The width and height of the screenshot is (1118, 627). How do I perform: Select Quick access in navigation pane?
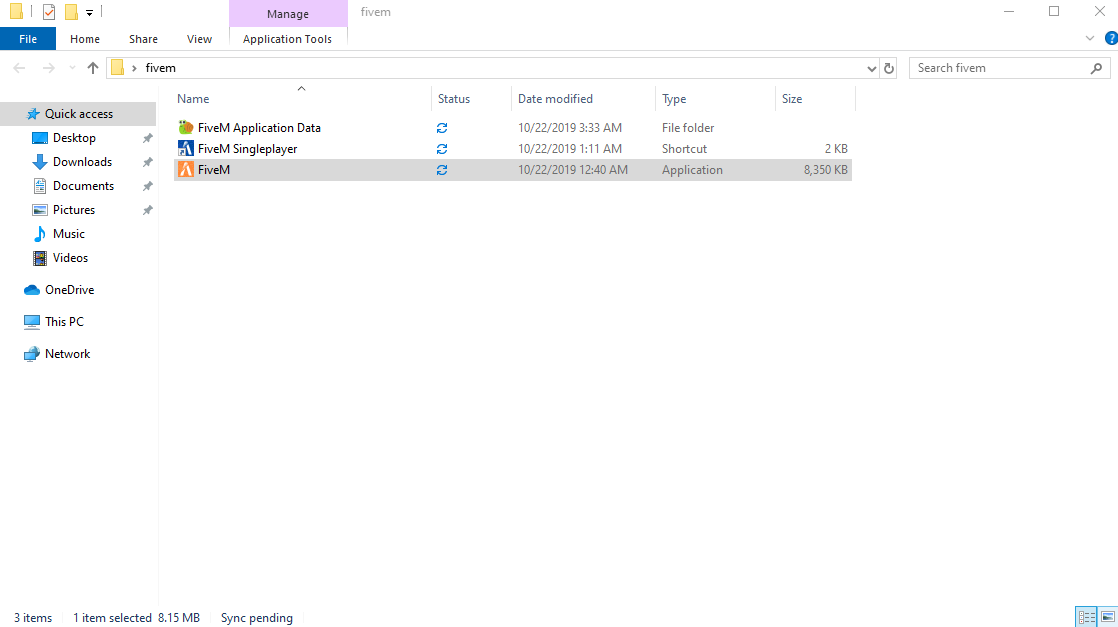click(x=78, y=113)
